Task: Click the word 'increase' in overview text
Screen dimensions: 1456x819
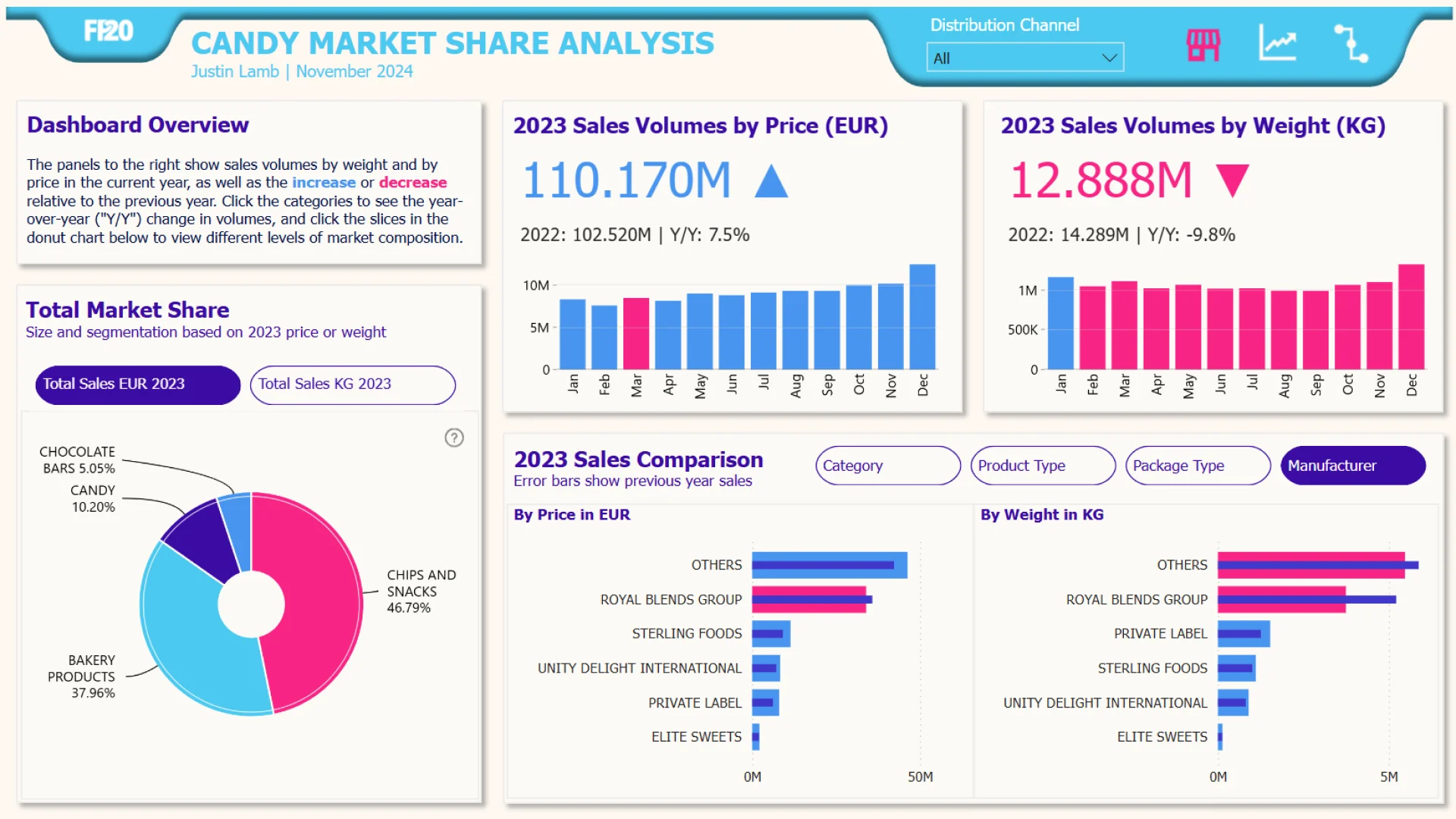Action: pos(324,183)
